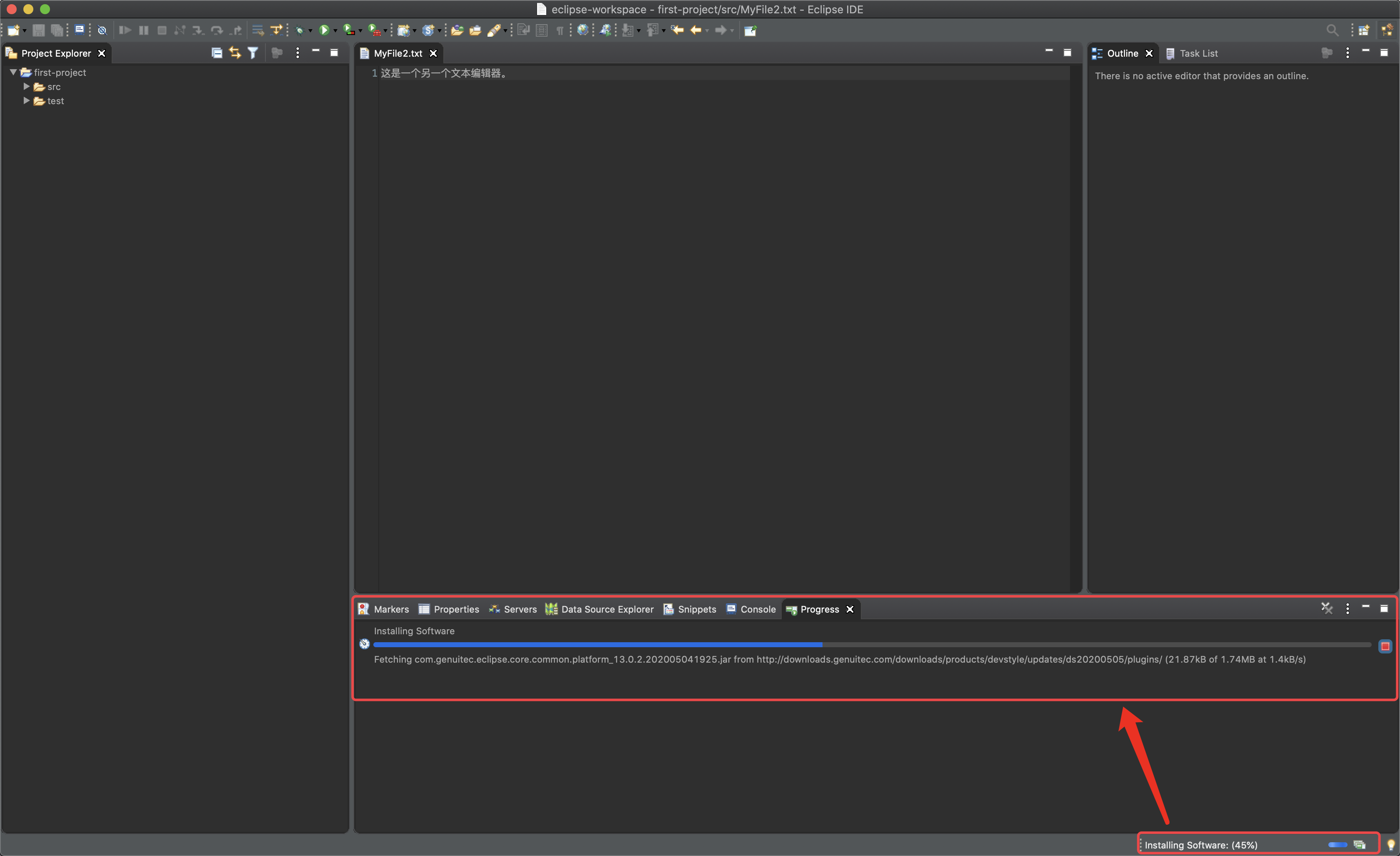Remove all finished operations in Progress
This screenshot has width=1400, height=856.
point(1327,608)
